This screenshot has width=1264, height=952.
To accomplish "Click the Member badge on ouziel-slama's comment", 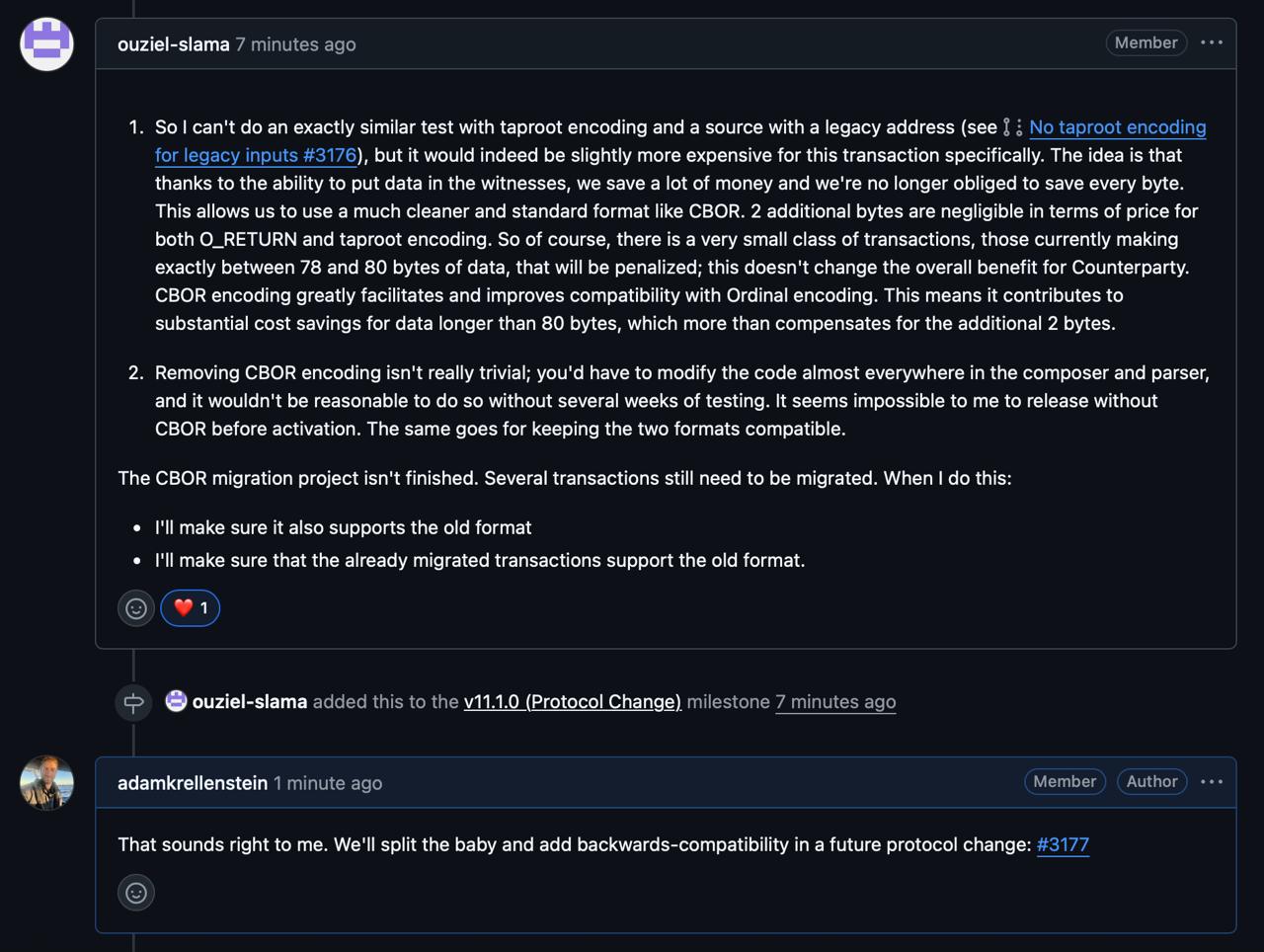I will pyautogui.click(x=1145, y=42).
